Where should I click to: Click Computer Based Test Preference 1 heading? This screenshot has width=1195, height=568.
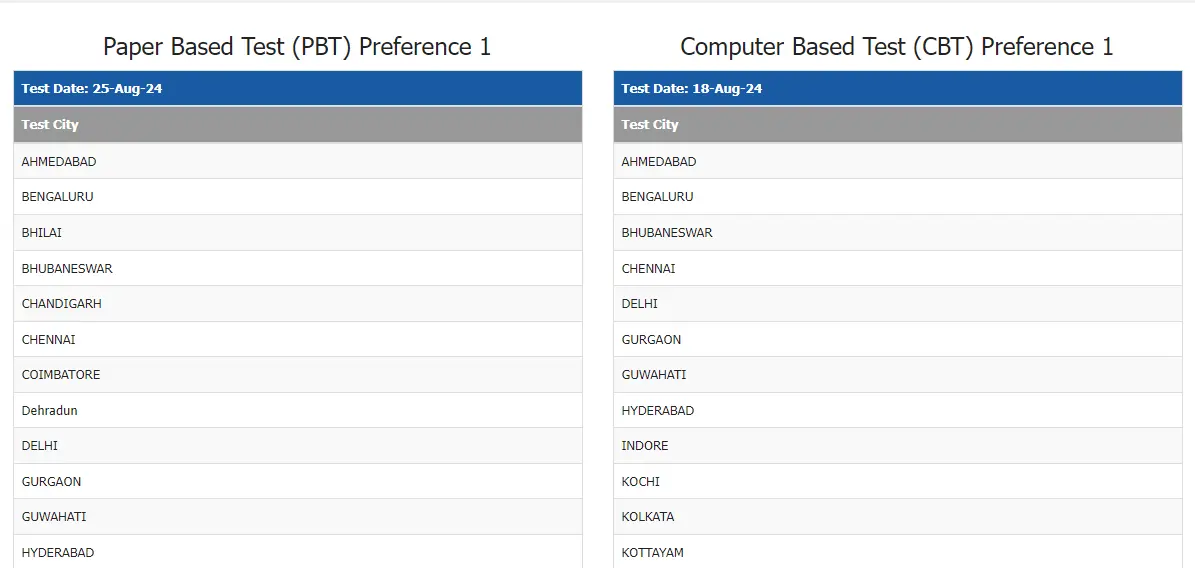click(897, 46)
